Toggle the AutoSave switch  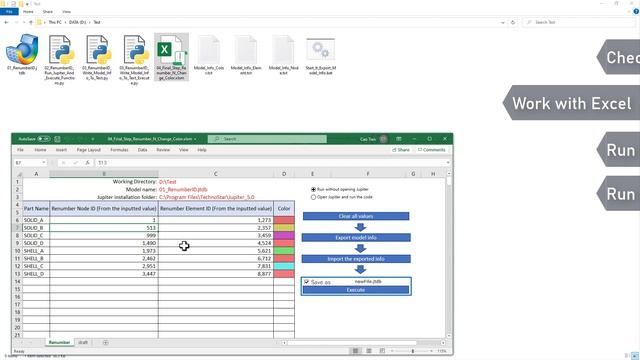44,139
